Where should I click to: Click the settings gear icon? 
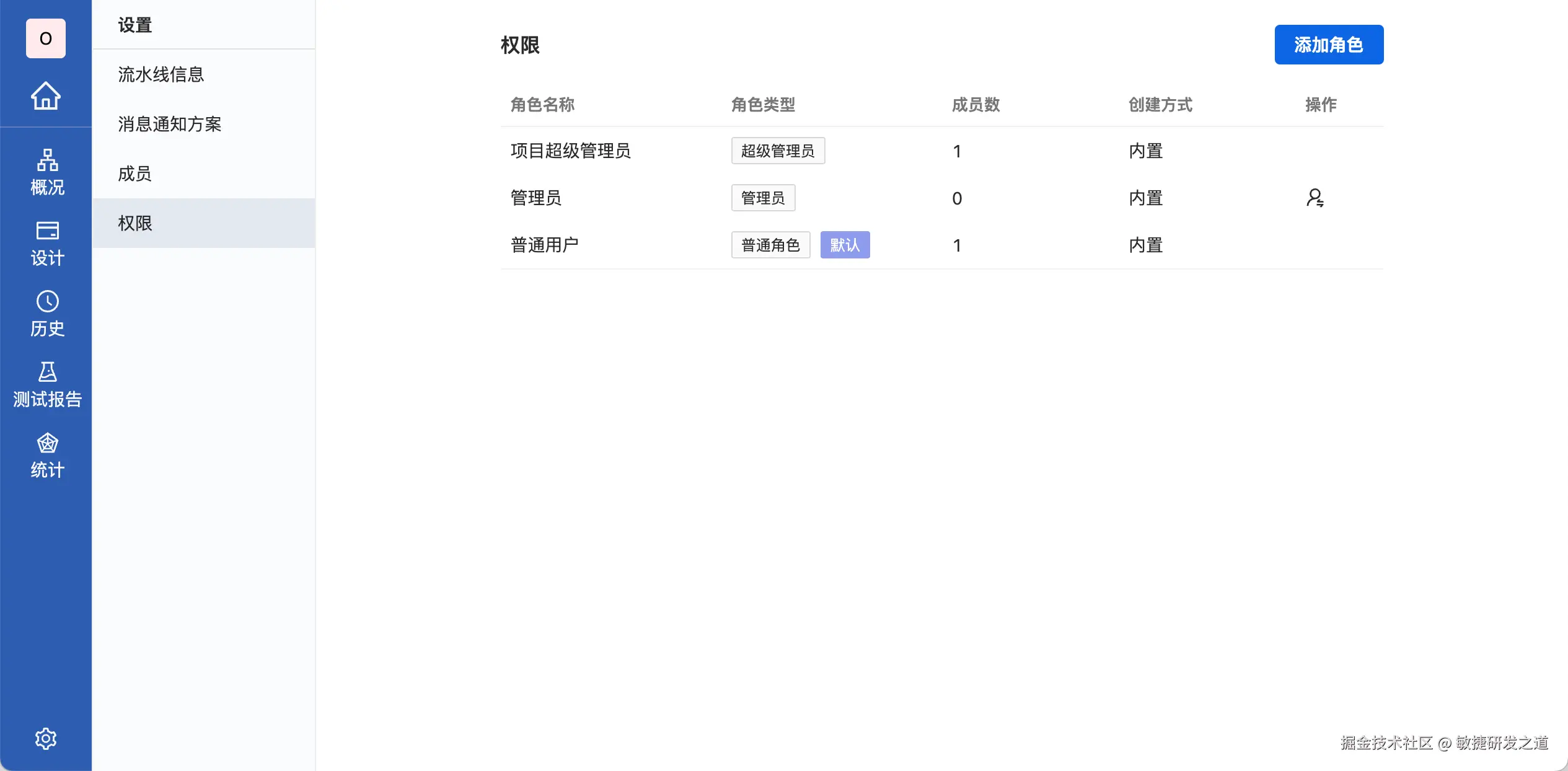[x=46, y=738]
